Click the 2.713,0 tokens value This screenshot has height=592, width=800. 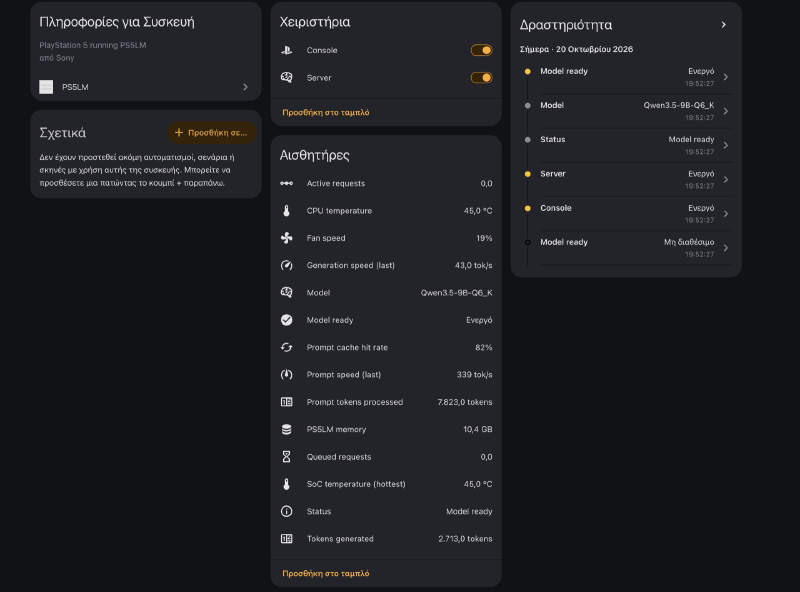465,539
